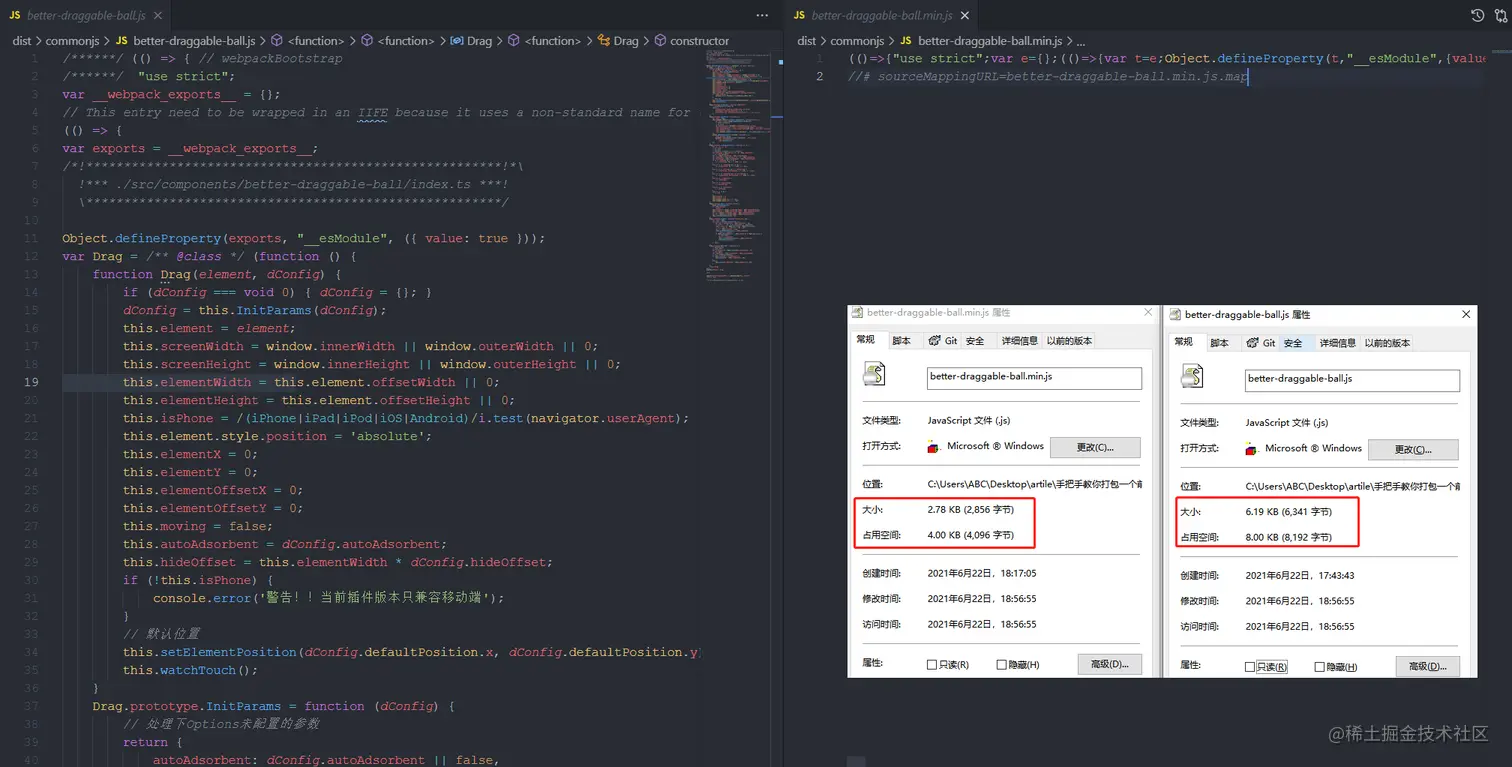This screenshot has height=767, width=1512.
Task: Enable 隐藏 checkbox in min.js properties dialog
Action: point(1002,665)
